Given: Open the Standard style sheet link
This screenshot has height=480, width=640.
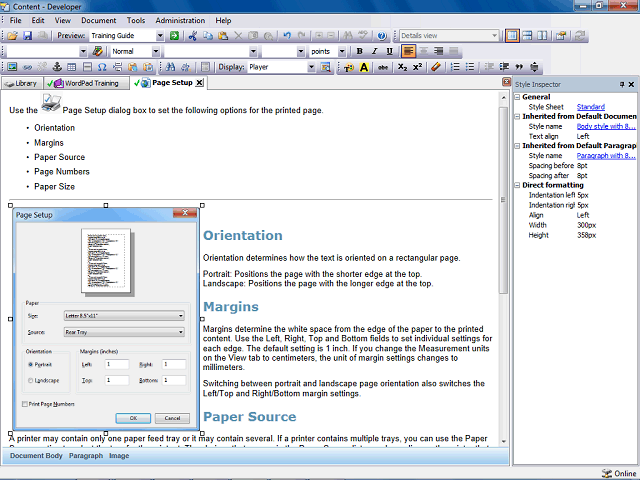Looking at the screenshot, I should [x=591, y=107].
